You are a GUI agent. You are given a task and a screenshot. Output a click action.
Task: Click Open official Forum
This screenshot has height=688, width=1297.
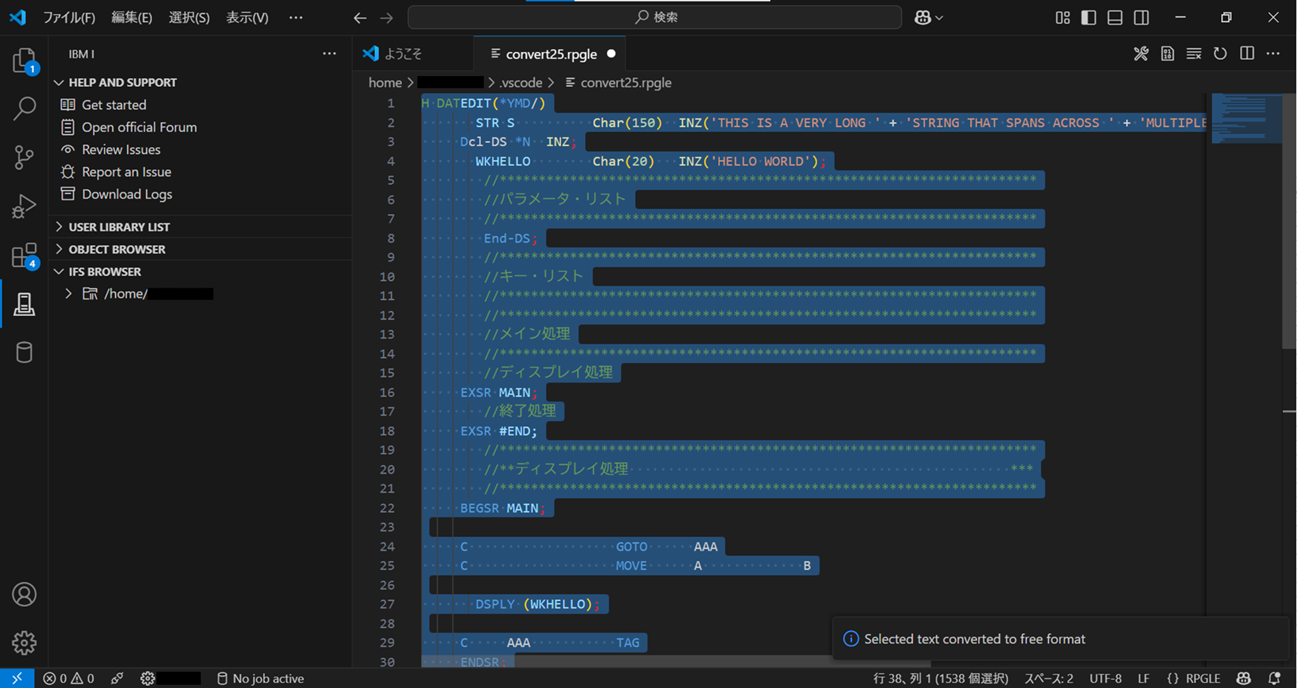click(x=139, y=127)
